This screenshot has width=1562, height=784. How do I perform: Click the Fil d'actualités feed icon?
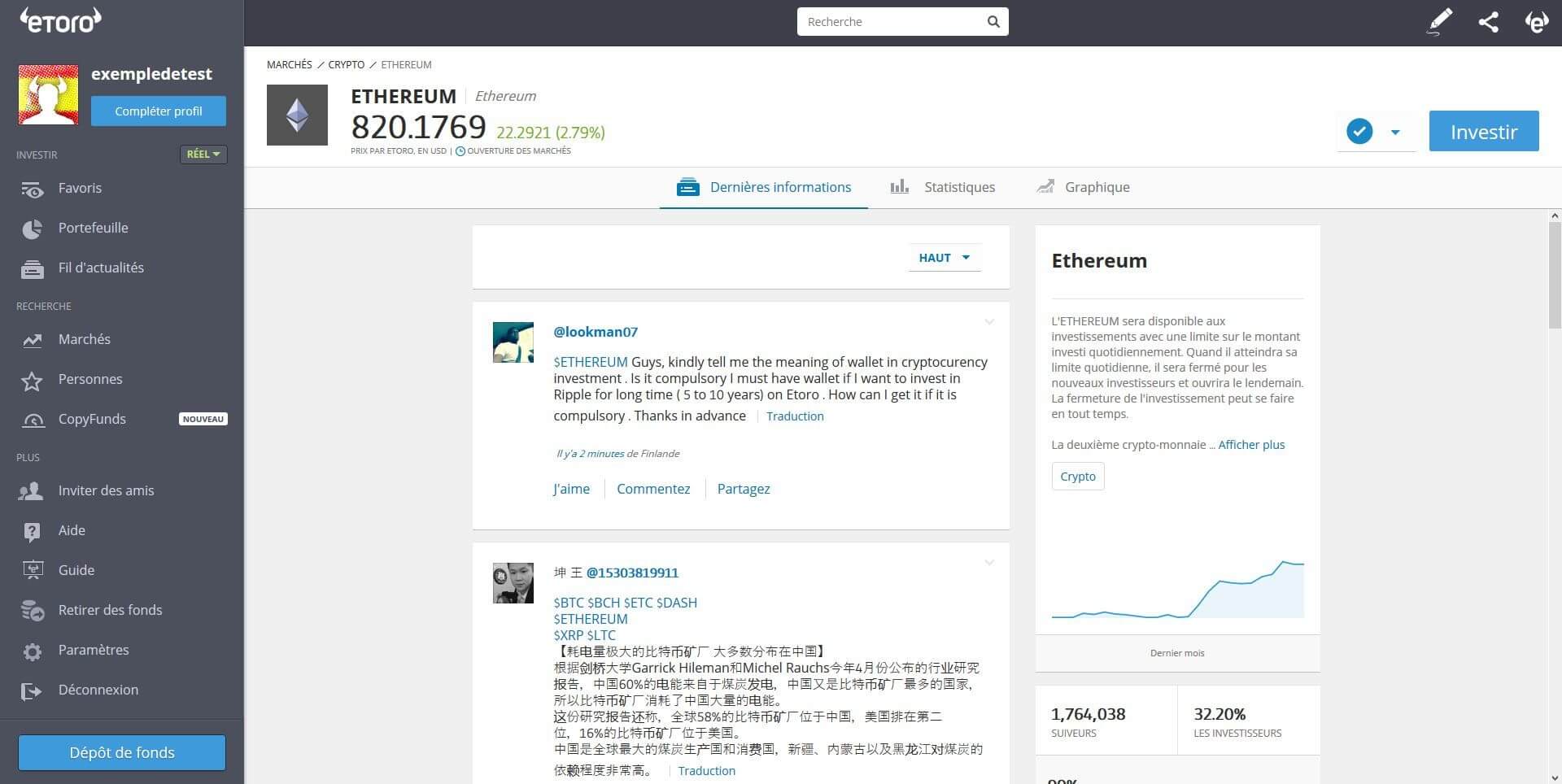tap(32, 269)
